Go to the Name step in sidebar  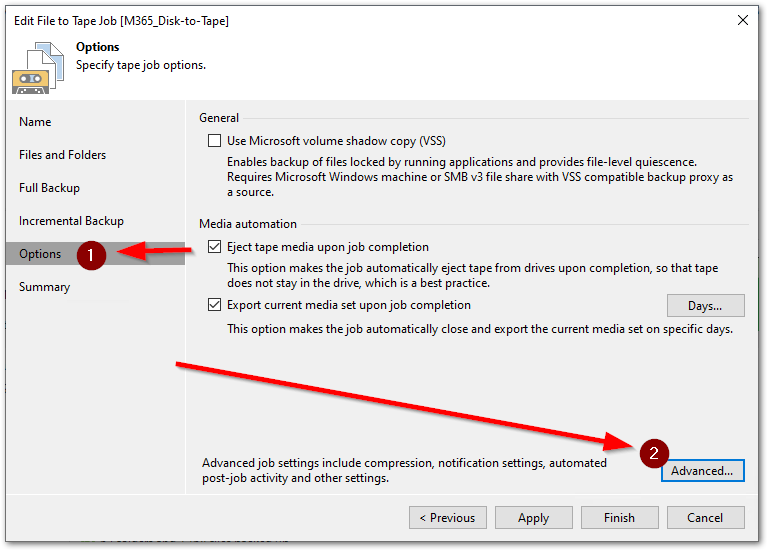pyautogui.click(x=35, y=122)
